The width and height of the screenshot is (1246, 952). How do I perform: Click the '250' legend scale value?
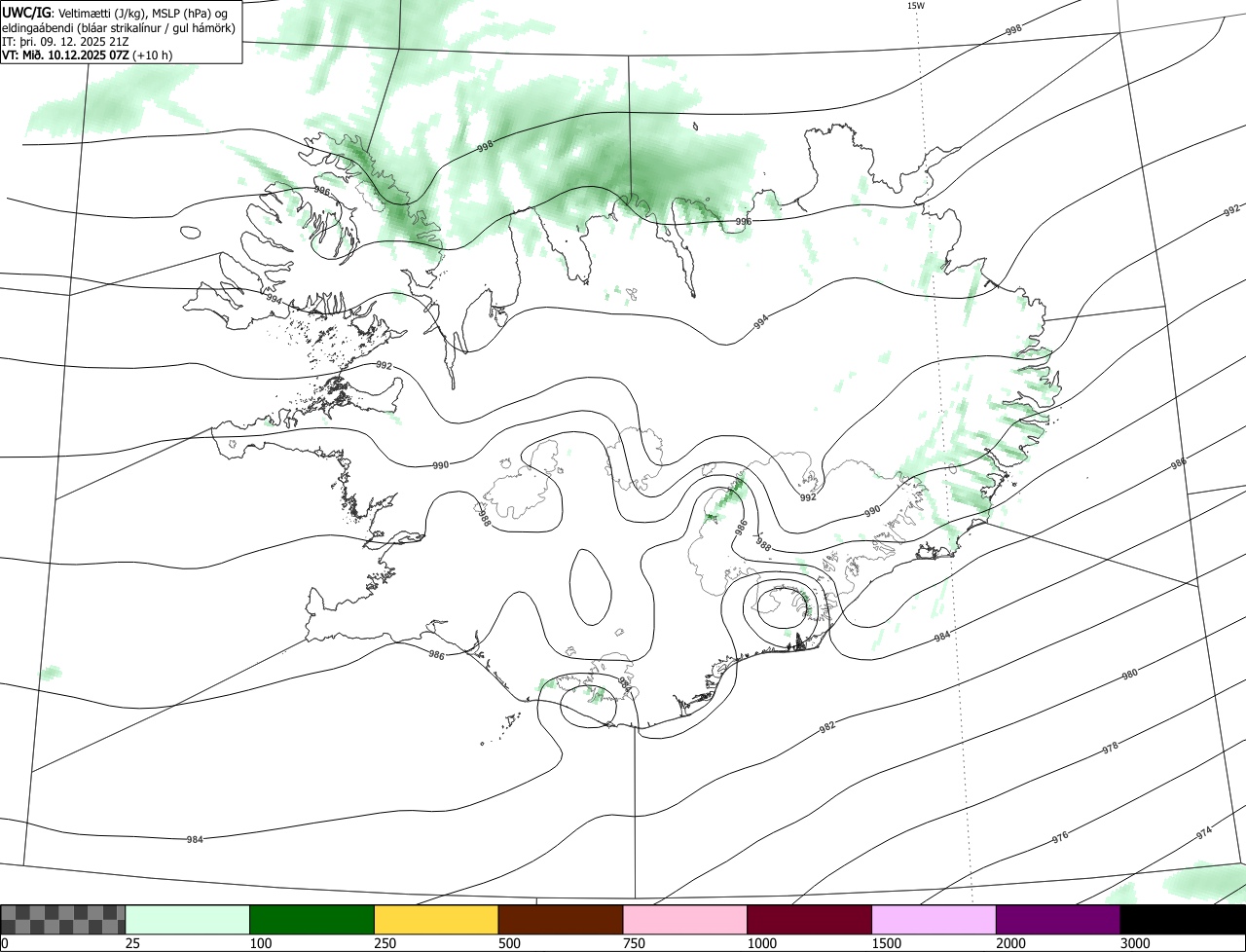pyautogui.click(x=385, y=943)
